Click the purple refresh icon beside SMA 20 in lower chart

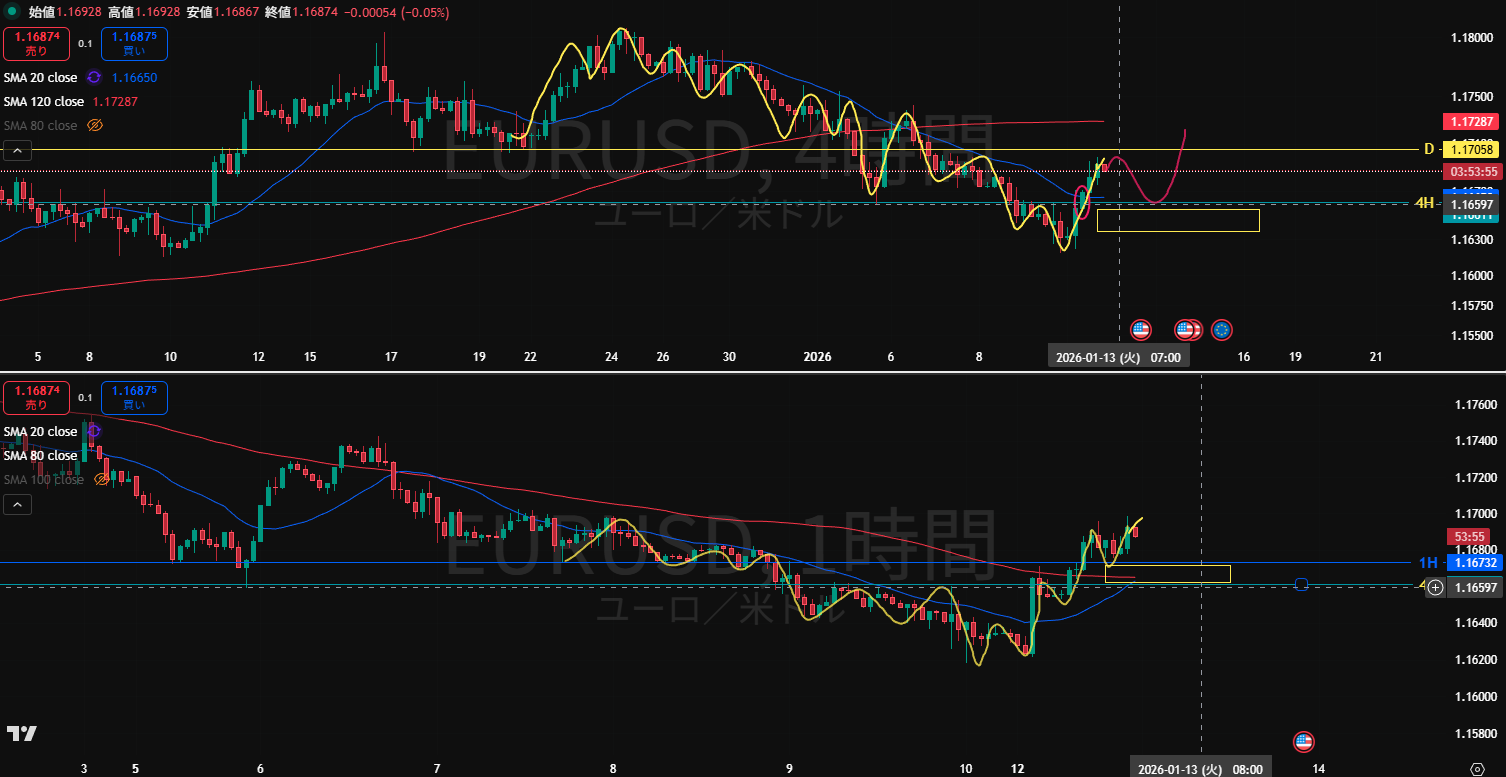(93, 431)
